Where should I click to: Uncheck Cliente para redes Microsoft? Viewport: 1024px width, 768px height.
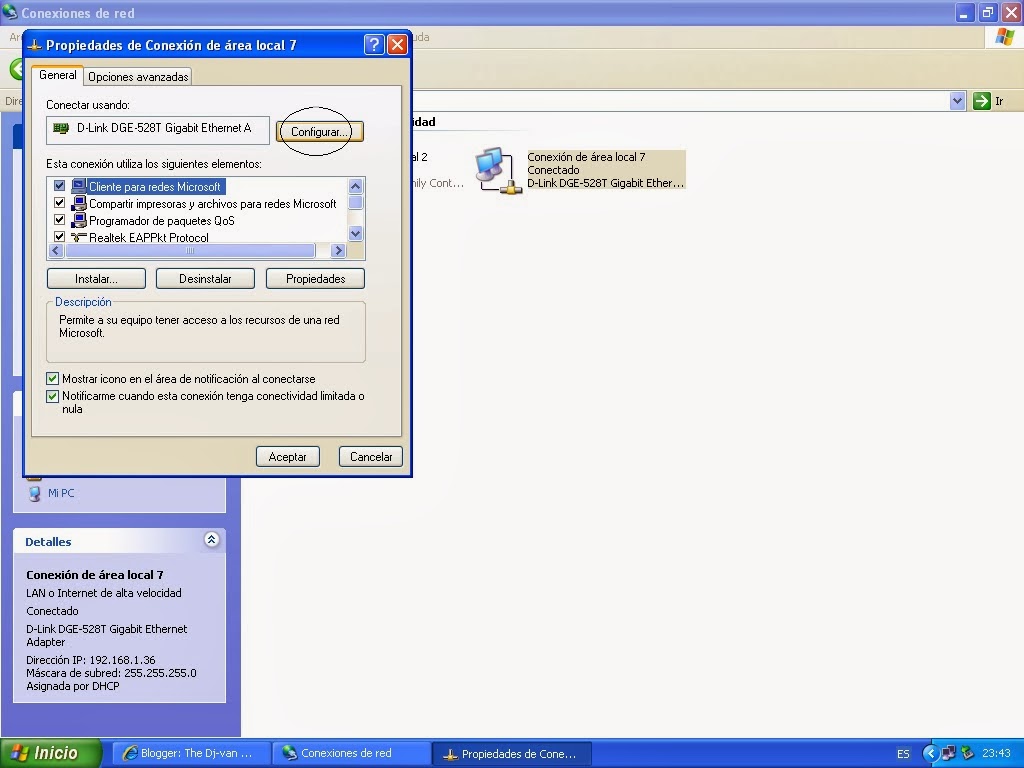pos(59,186)
